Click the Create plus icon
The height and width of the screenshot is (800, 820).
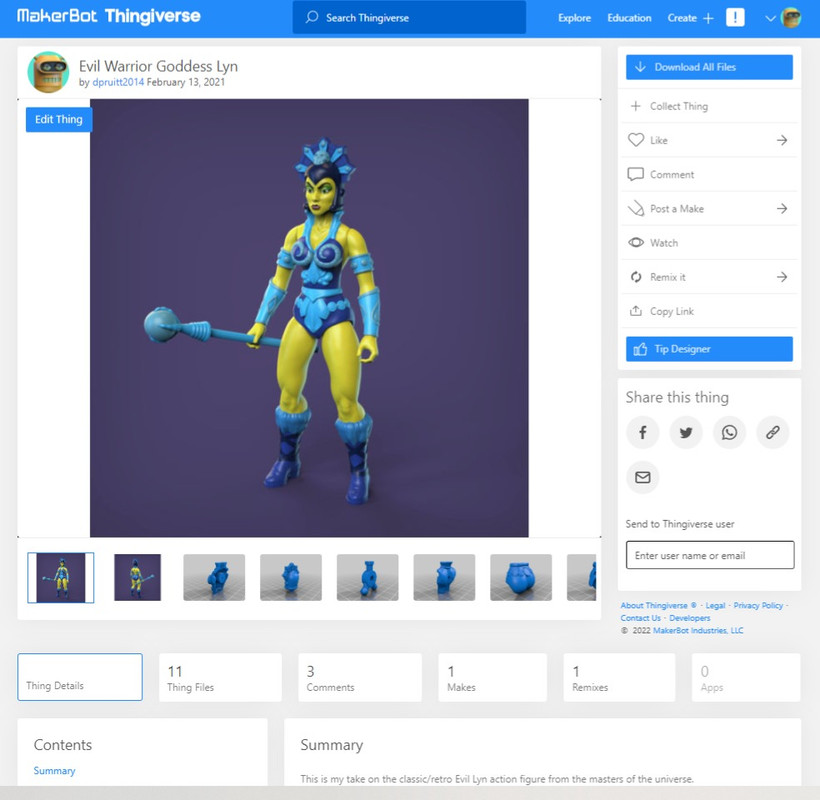(708, 18)
